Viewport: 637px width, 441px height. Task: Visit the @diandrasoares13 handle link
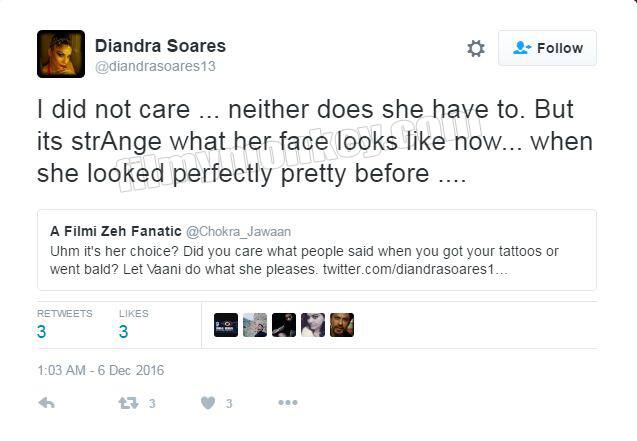pyautogui.click(x=155, y=66)
